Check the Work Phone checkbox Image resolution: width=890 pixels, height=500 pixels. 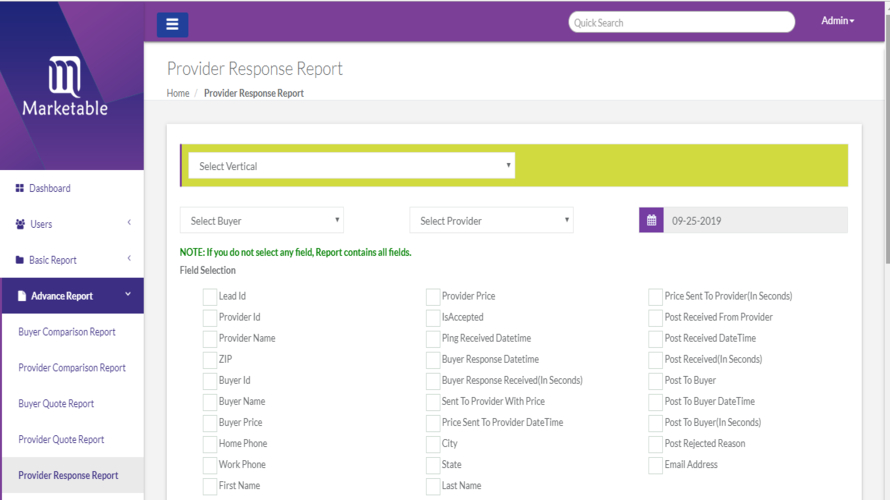point(209,464)
